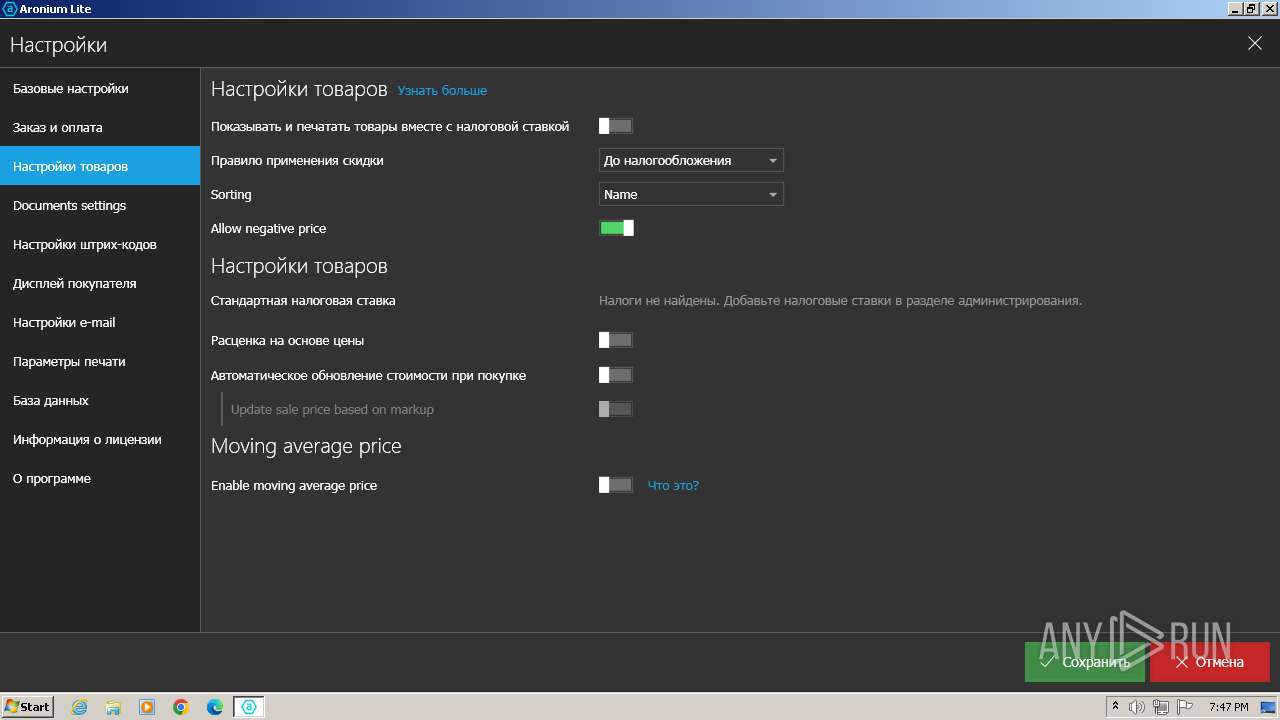Click the 'Что это?' help link
The height and width of the screenshot is (720, 1280).
coord(673,485)
